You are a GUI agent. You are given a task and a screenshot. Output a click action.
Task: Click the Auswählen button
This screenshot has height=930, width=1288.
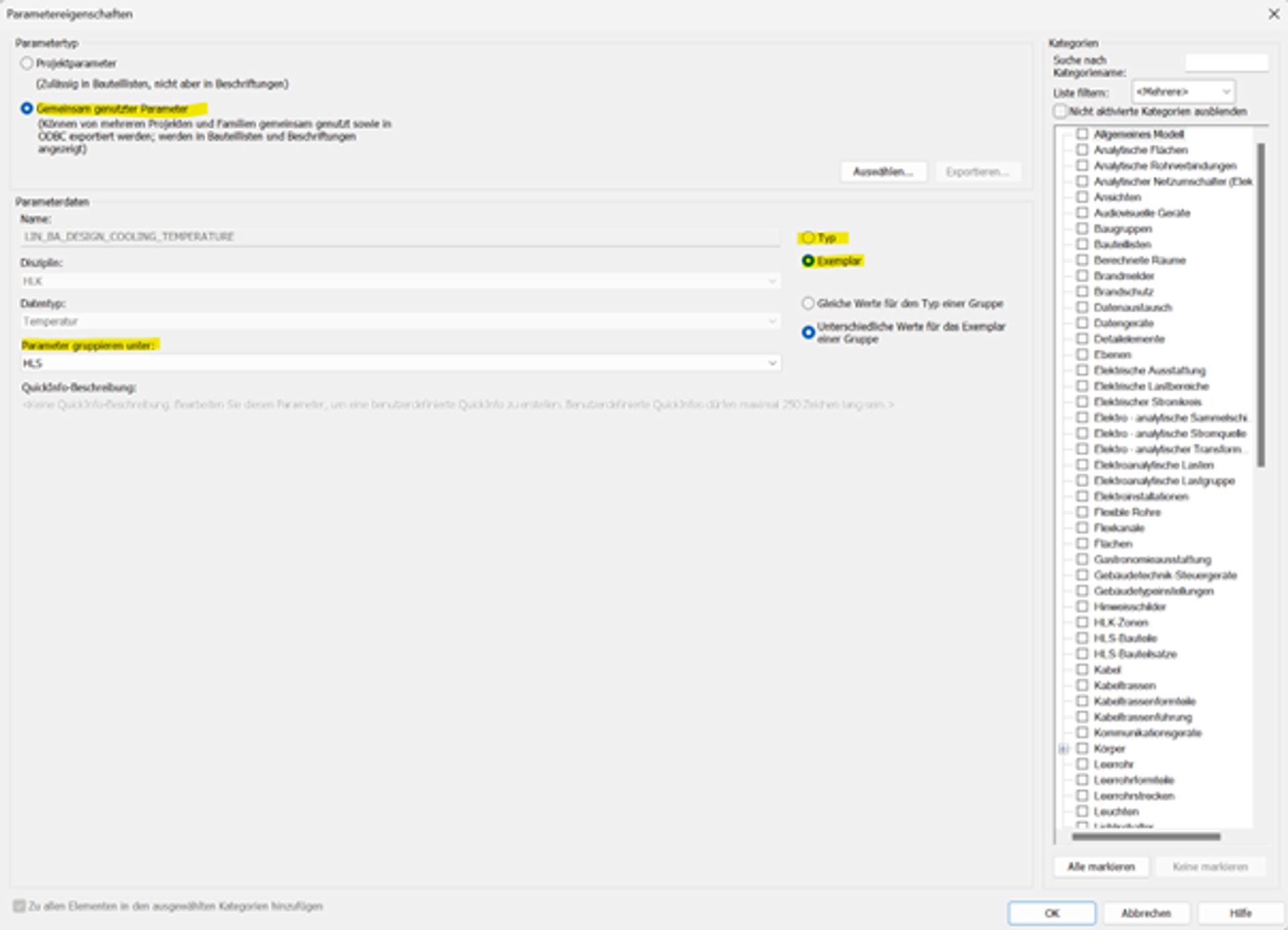coord(883,172)
